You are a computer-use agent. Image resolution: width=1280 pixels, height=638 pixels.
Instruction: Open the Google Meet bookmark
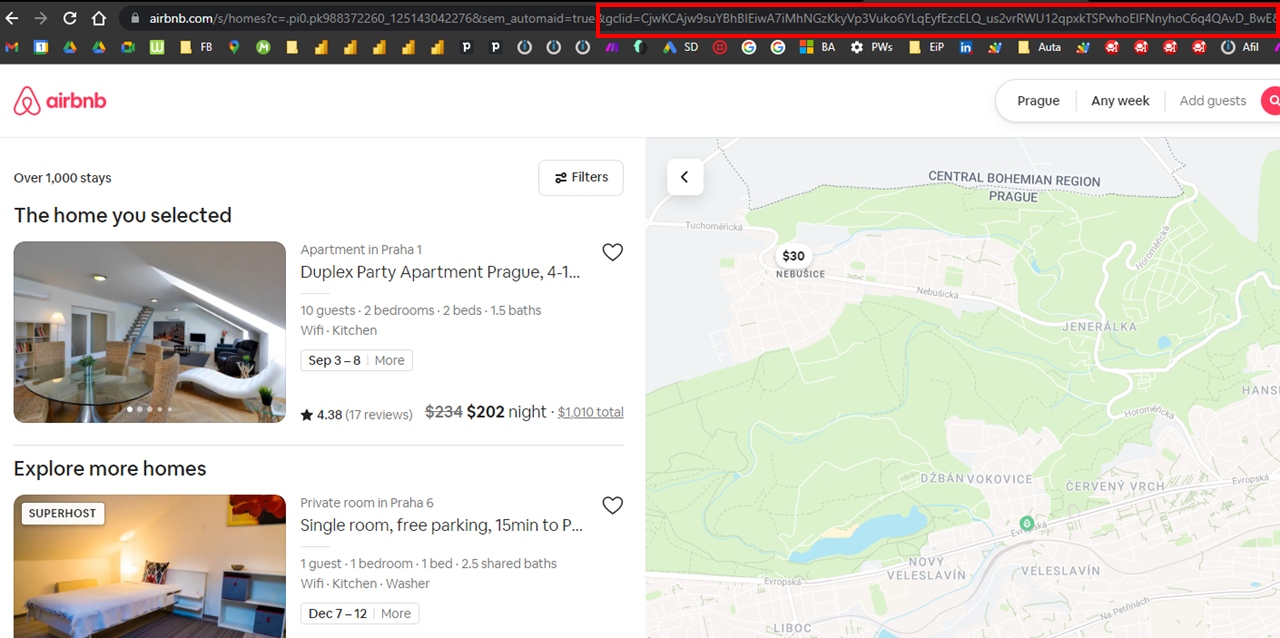[x=128, y=47]
